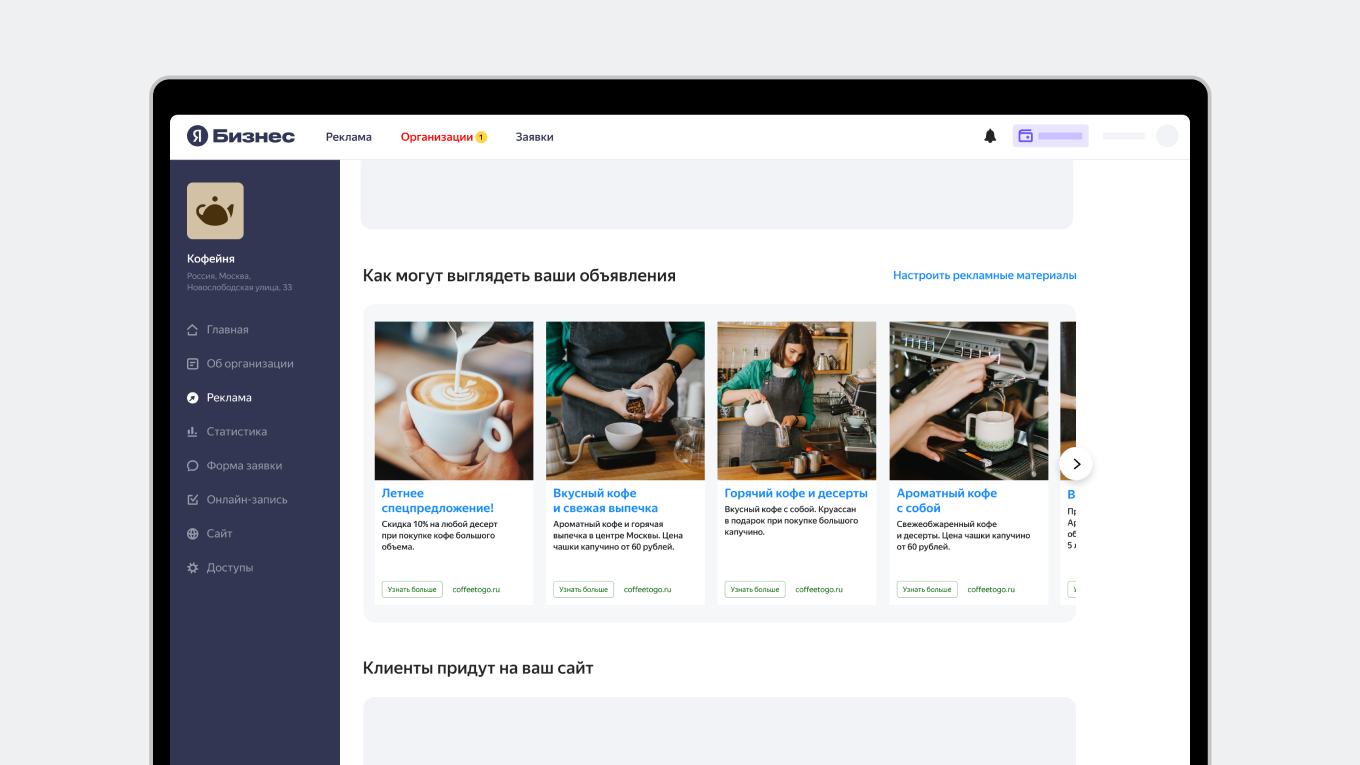Click the Летнее спецпредложение! ad title
This screenshot has width=1360, height=765.
[x=438, y=501]
